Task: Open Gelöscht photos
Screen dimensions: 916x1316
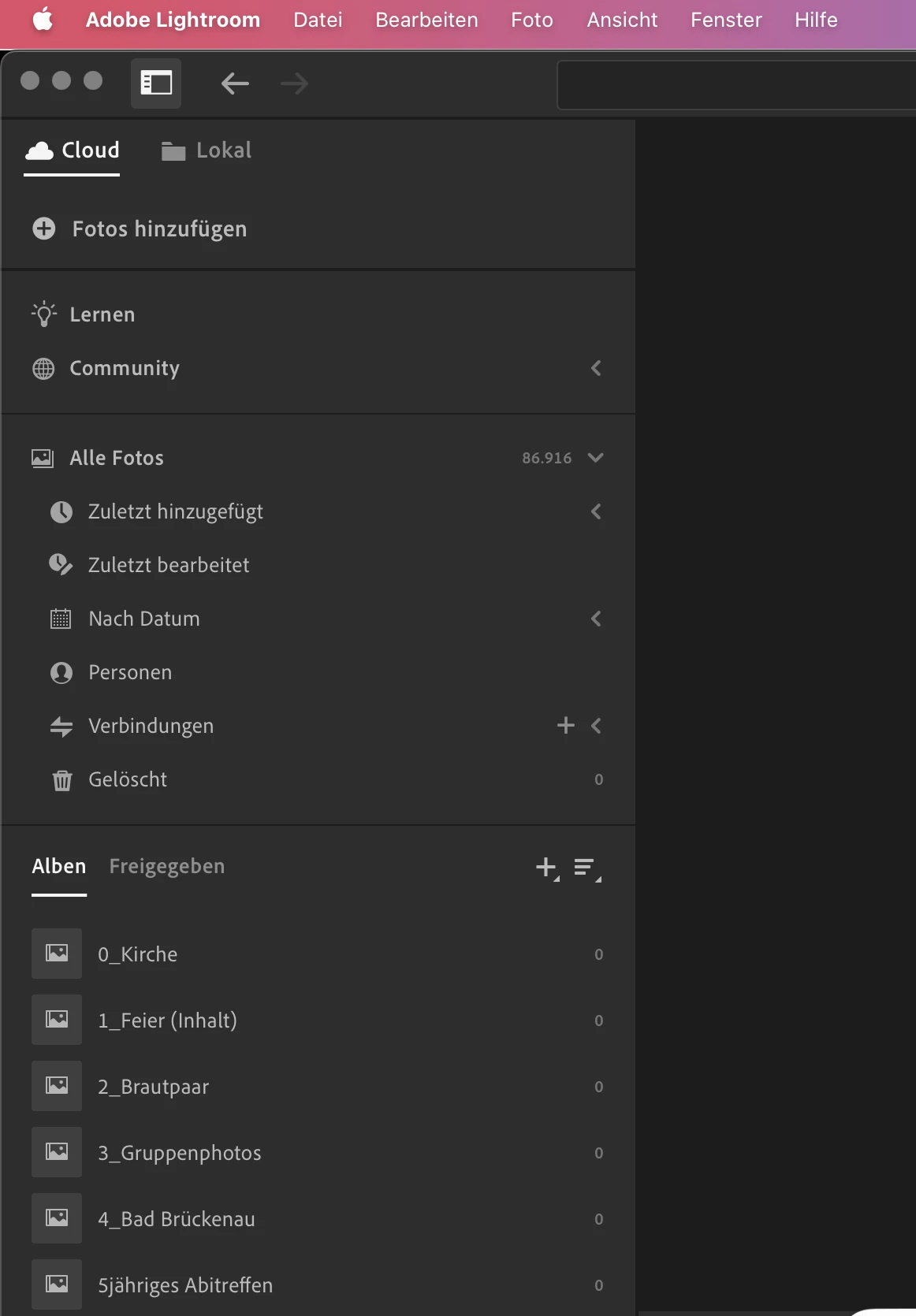Action: pos(128,779)
